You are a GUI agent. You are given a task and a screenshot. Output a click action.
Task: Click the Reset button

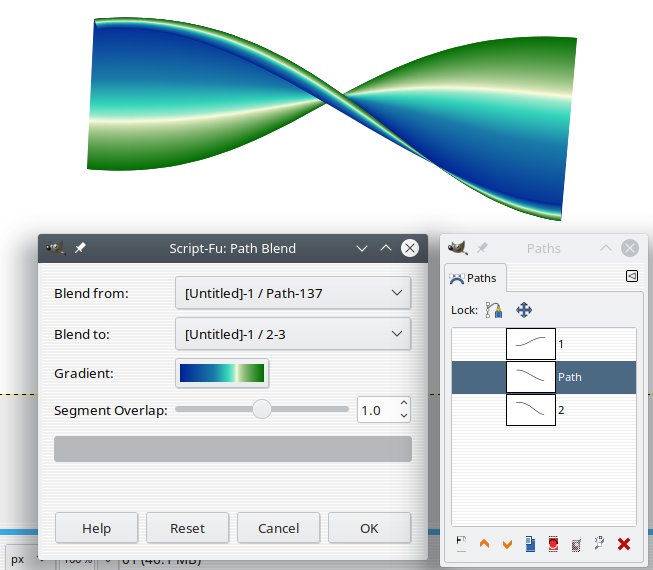[x=187, y=528]
